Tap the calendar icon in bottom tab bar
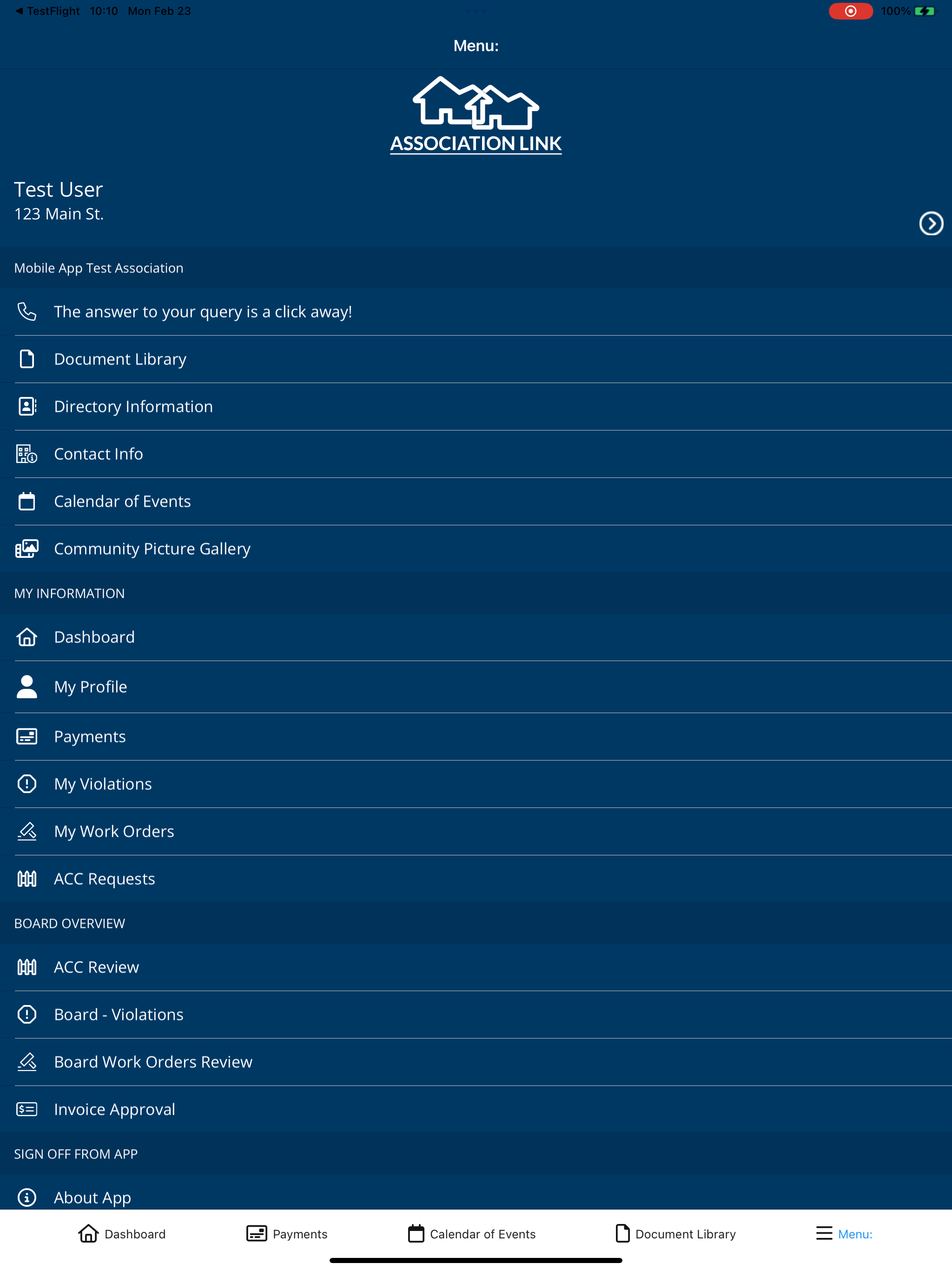 click(416, 1233)
